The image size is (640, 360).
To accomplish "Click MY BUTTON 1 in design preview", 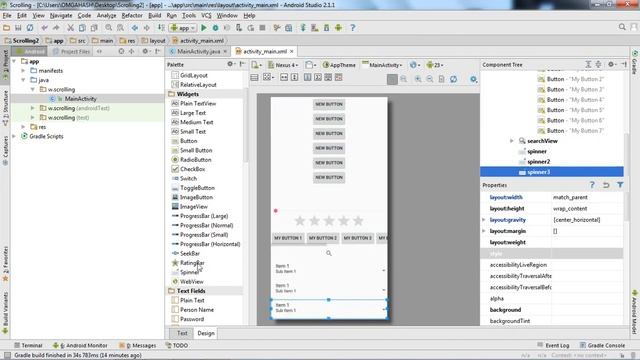I will 287,238.
